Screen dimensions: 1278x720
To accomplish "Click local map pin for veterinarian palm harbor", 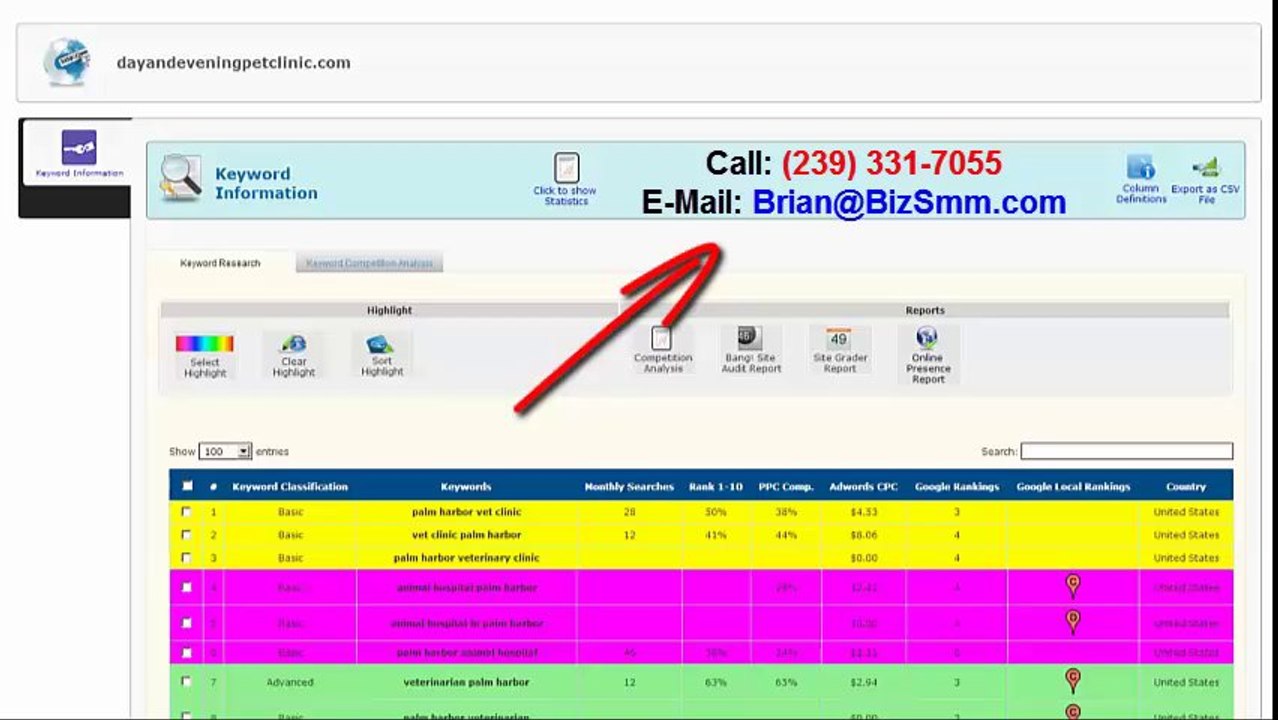I will (1073, 681).
